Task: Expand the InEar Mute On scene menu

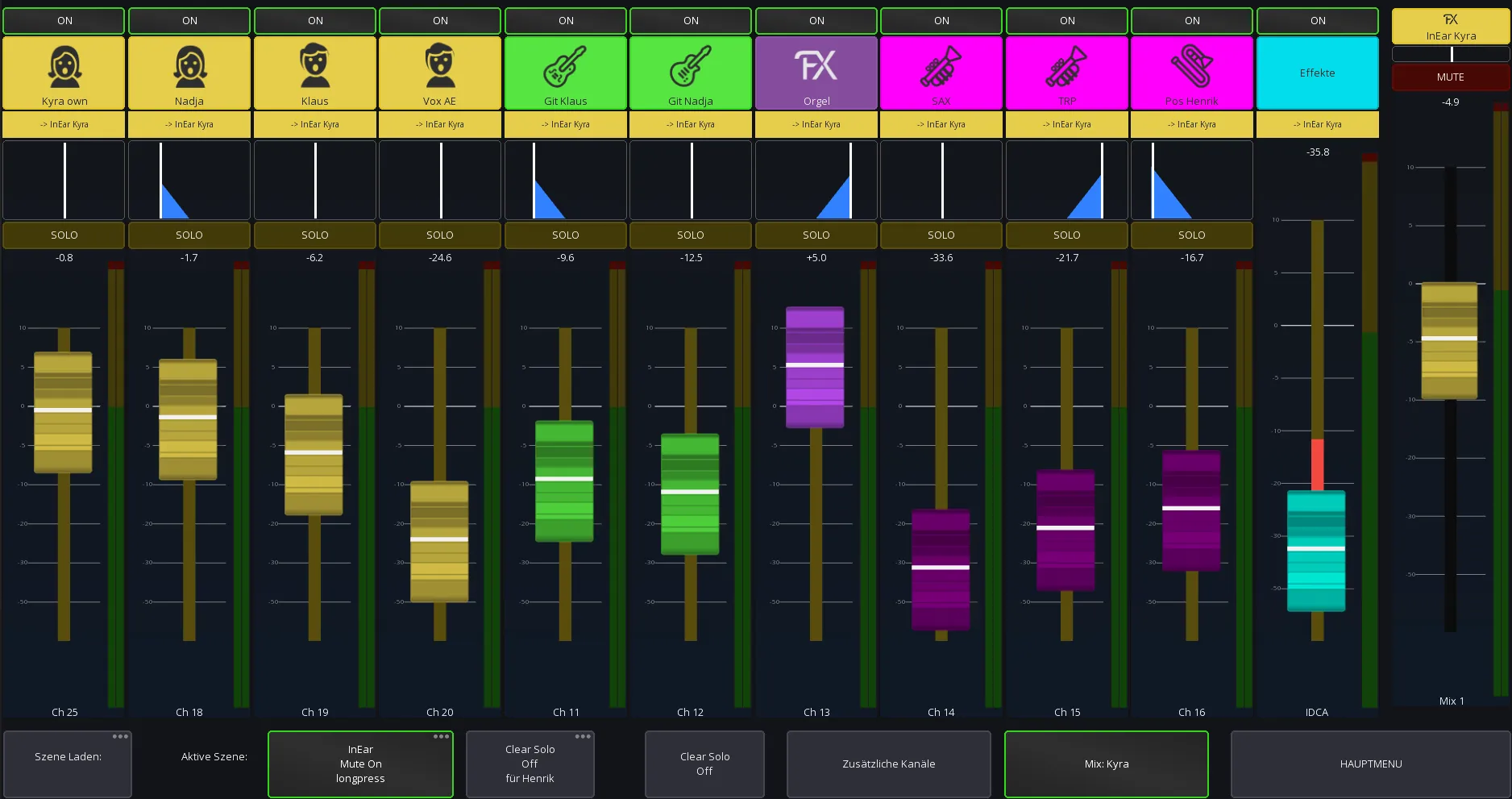Action: (441, 736)
